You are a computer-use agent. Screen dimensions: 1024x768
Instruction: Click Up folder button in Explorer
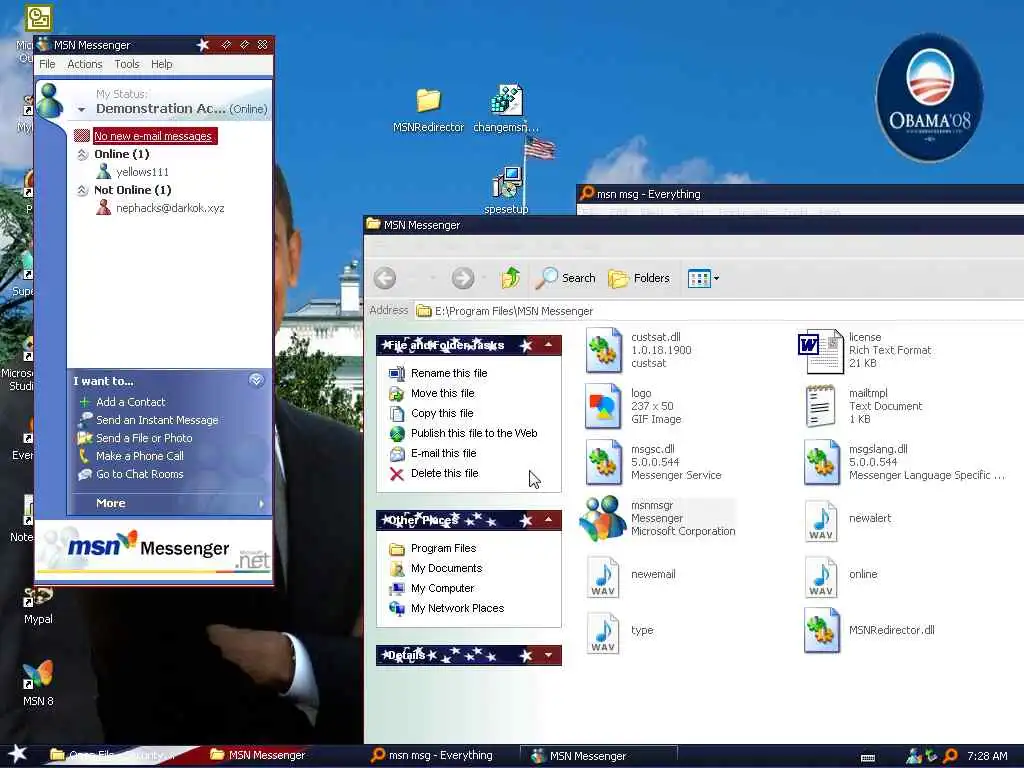[x=510, y=278]
